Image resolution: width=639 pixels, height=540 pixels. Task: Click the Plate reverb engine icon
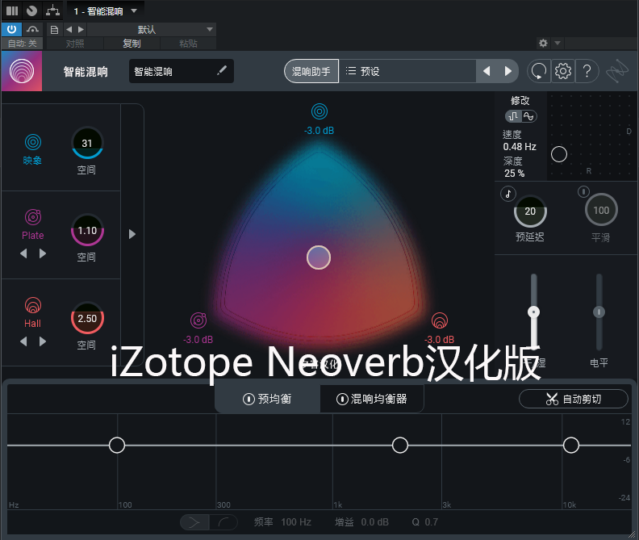(x=33, y=217)
